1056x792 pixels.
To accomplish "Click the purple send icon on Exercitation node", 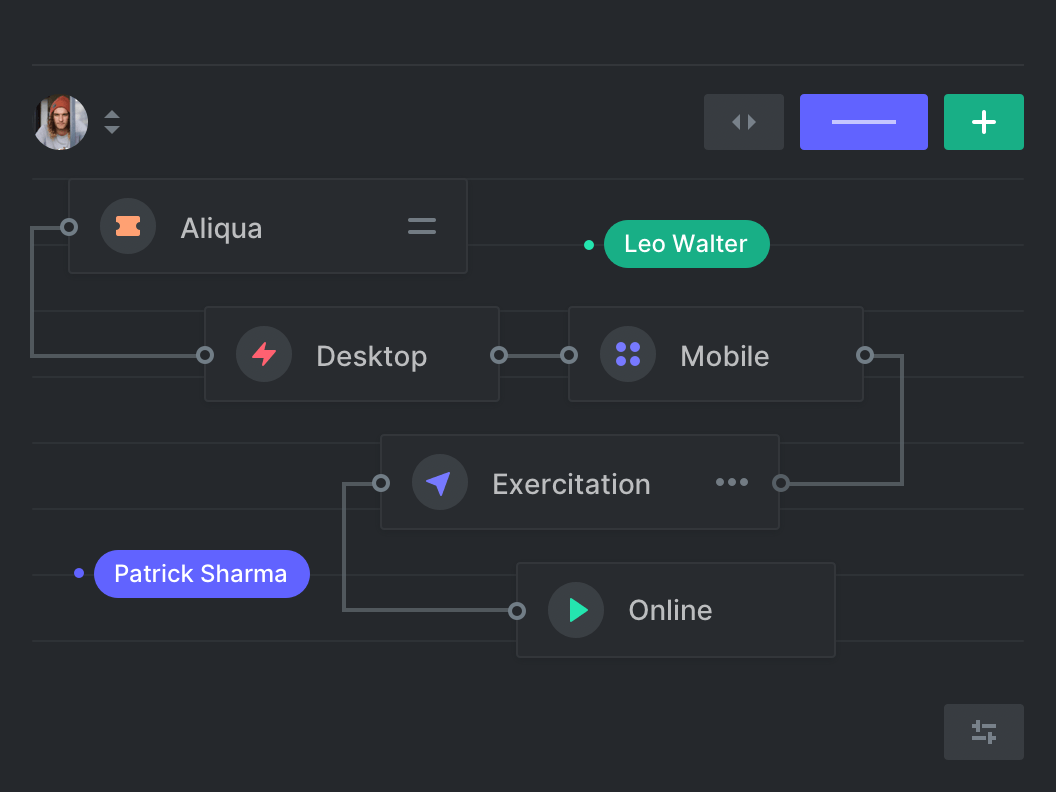I will point(440,482).
